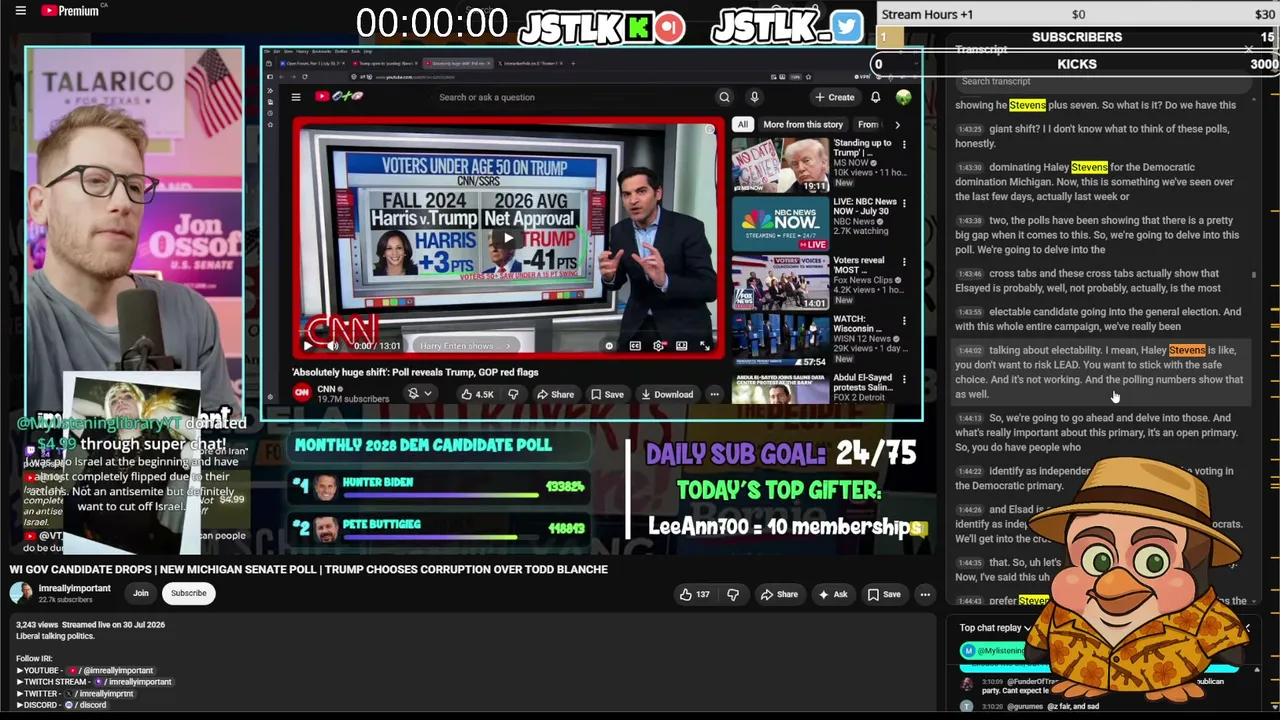1280x720 pixels.
Task: Dislike the imreallyimportant stream
Action: point(733,594)
